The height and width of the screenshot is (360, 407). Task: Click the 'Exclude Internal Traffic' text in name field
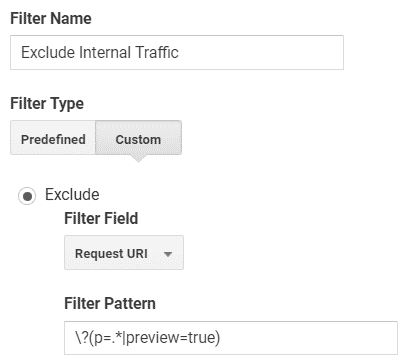100,52
